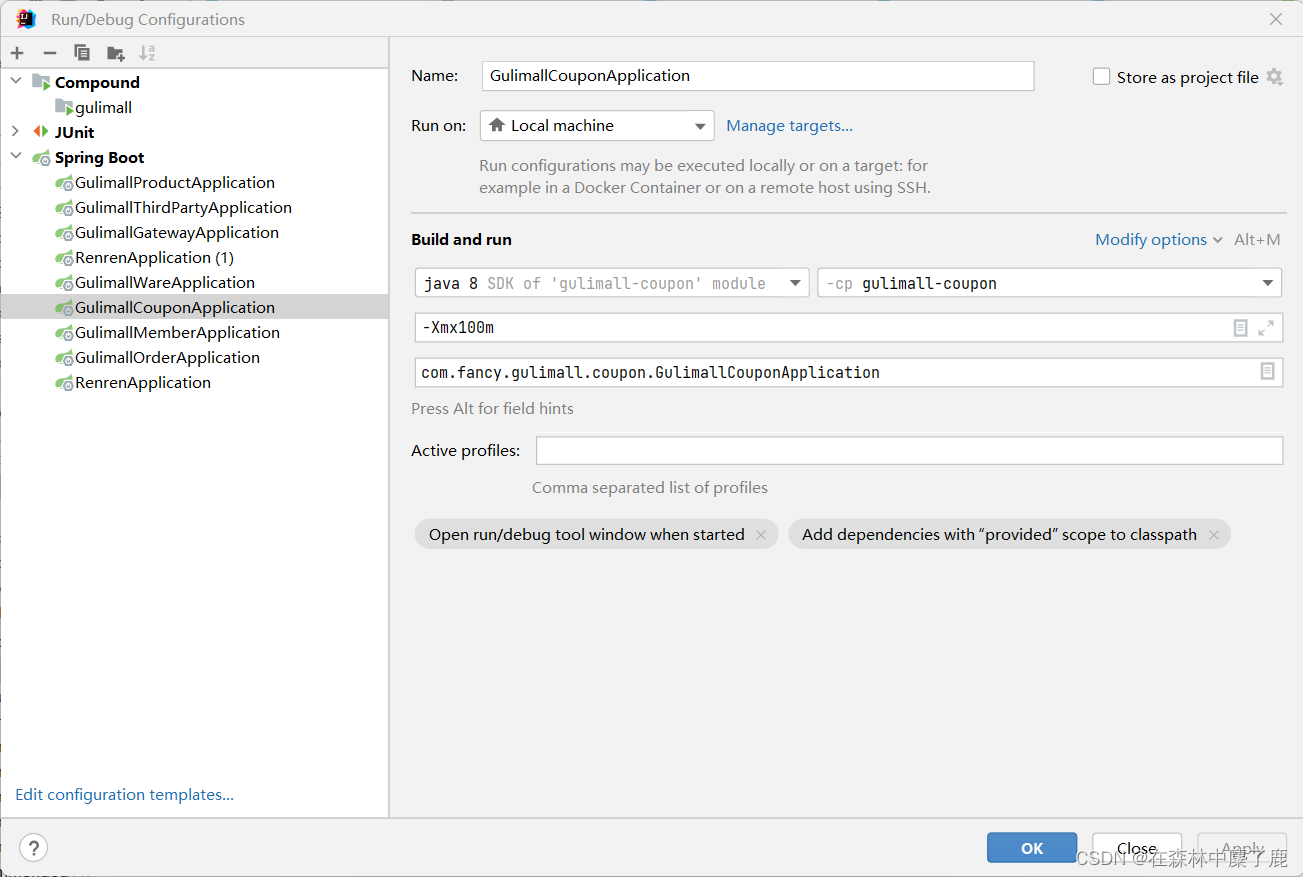Click the Copy Configuration icon
The image size is (1303, 877).
tap(82, 53)
